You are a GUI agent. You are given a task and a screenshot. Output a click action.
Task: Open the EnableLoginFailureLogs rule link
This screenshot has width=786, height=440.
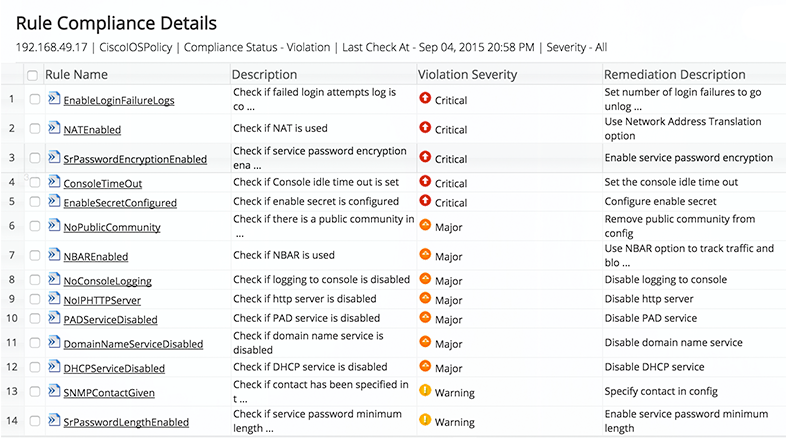point(119,100)
